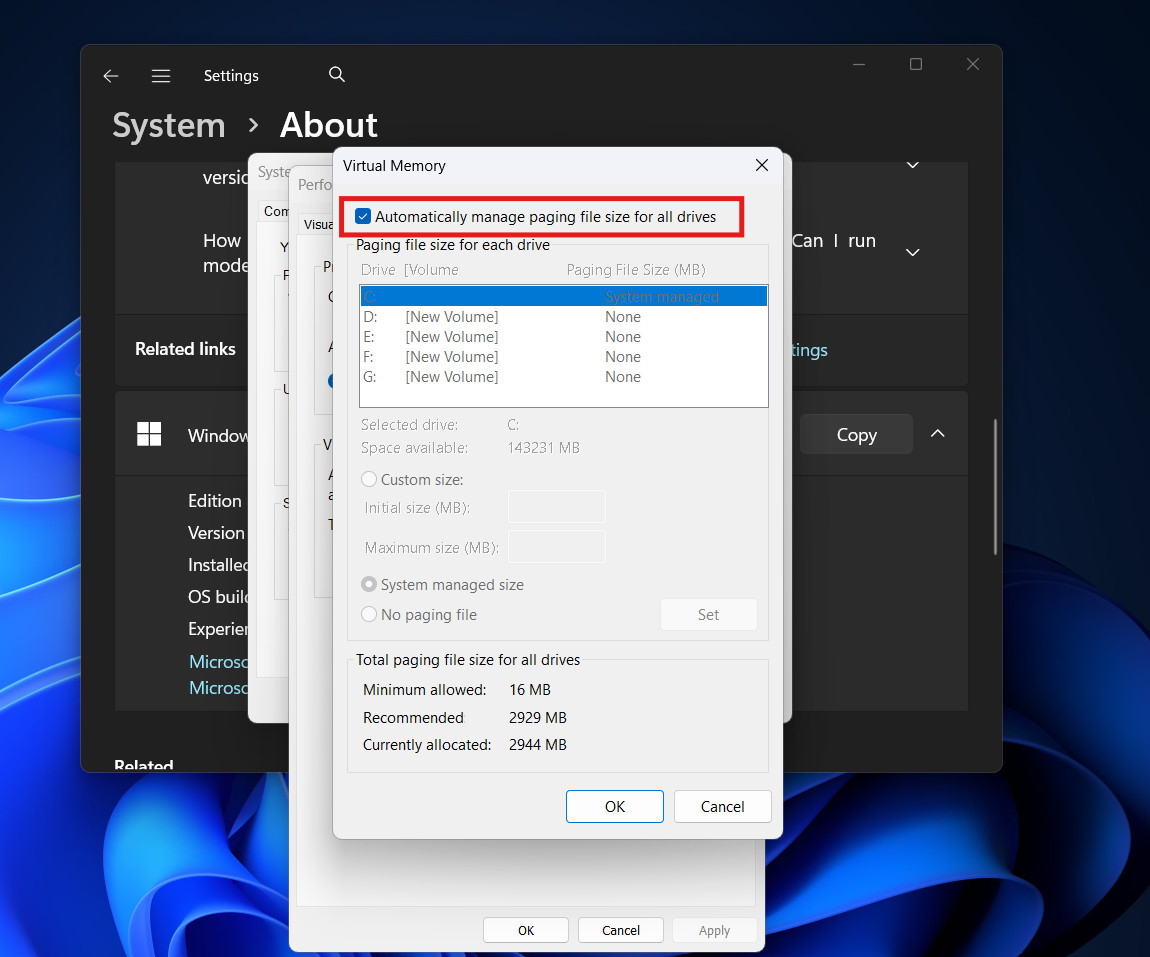Screen dimensions: 1150x957
Task: Uncheck automatically manage paging file size
Action: click(x=360, y=216)
